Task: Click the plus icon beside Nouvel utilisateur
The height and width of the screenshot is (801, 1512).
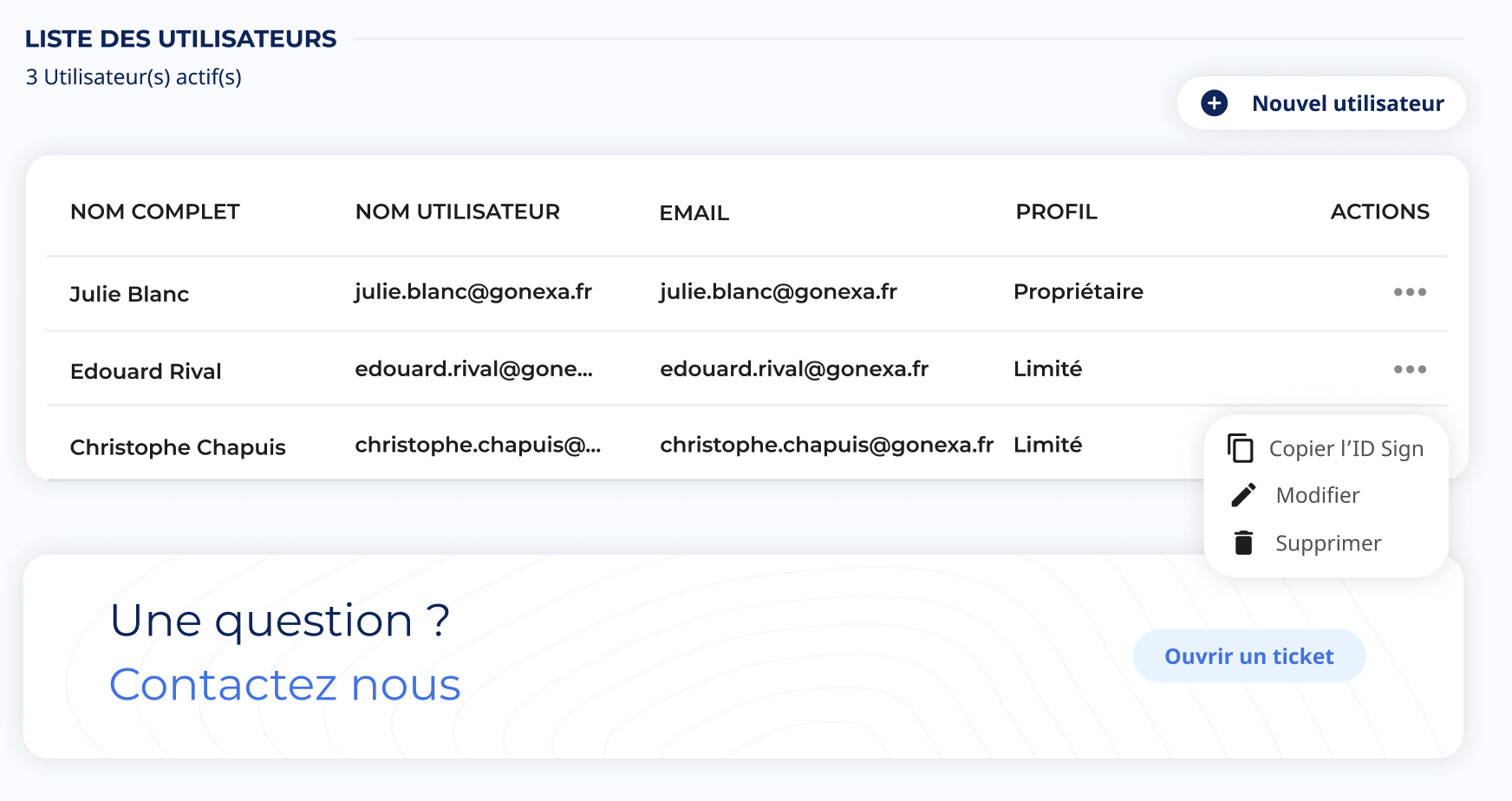Action: pyautogui.click(x=1214, y=103)
